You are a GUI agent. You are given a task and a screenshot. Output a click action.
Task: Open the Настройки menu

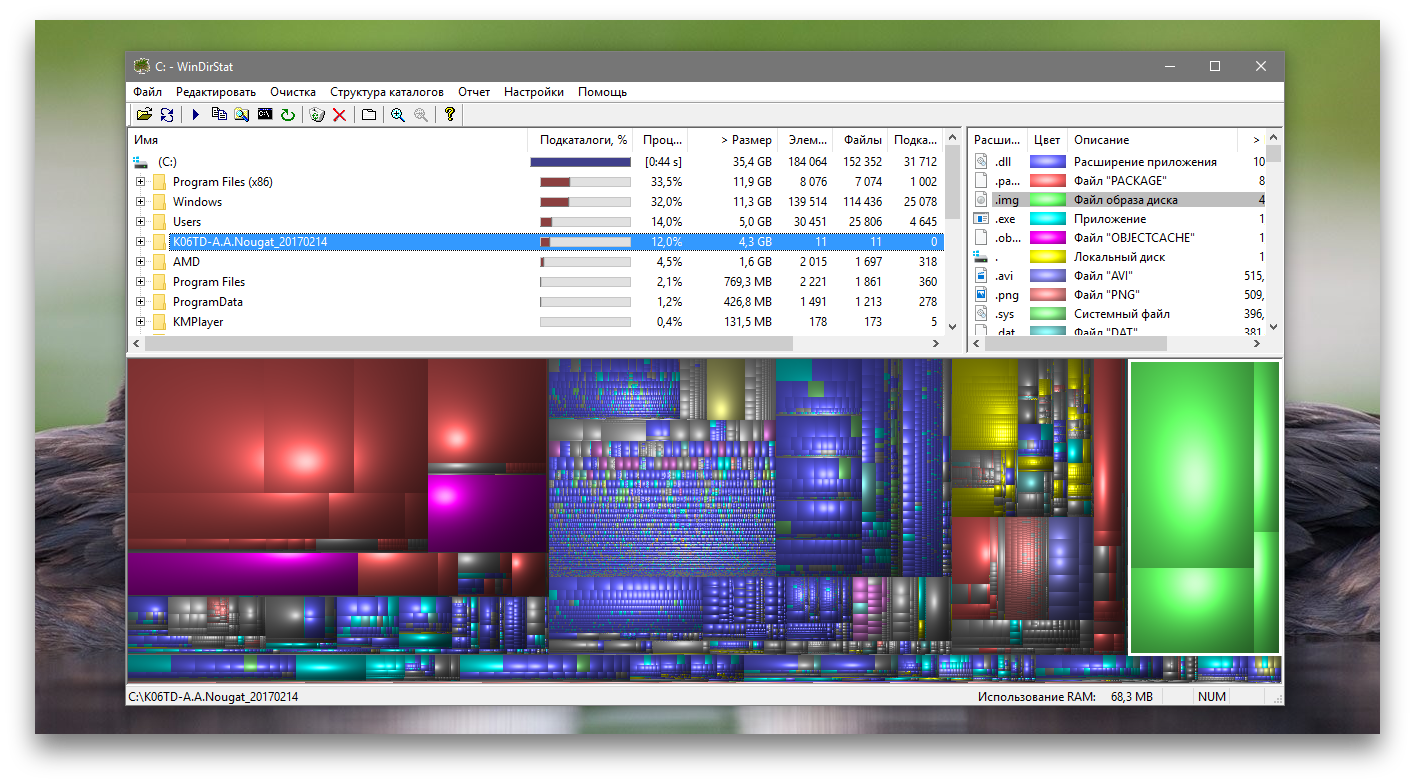click(534, 92)
